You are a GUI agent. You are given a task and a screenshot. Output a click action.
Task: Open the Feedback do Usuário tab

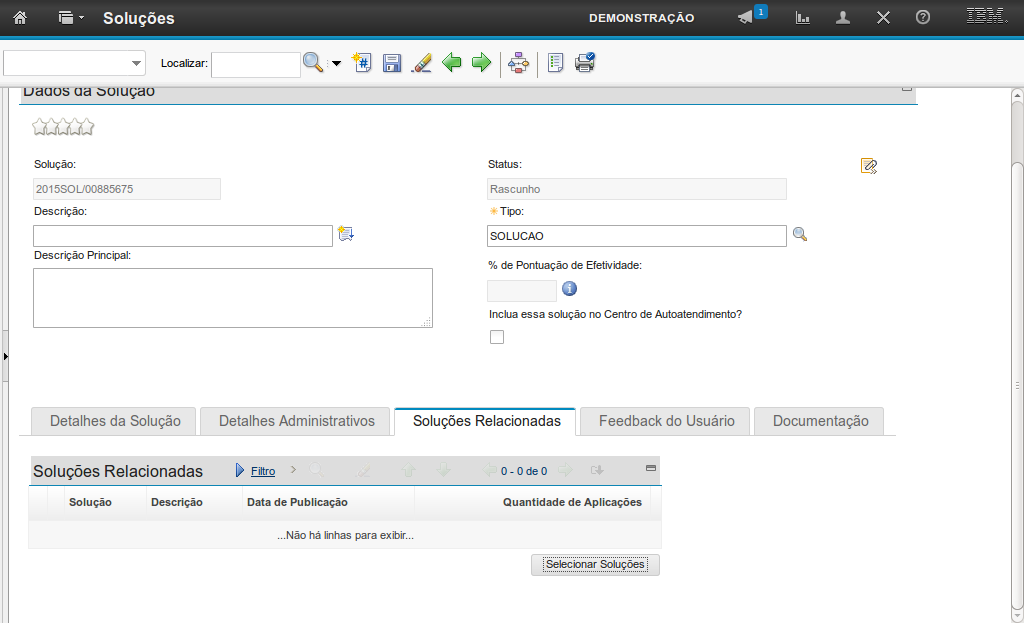(666, 421)
